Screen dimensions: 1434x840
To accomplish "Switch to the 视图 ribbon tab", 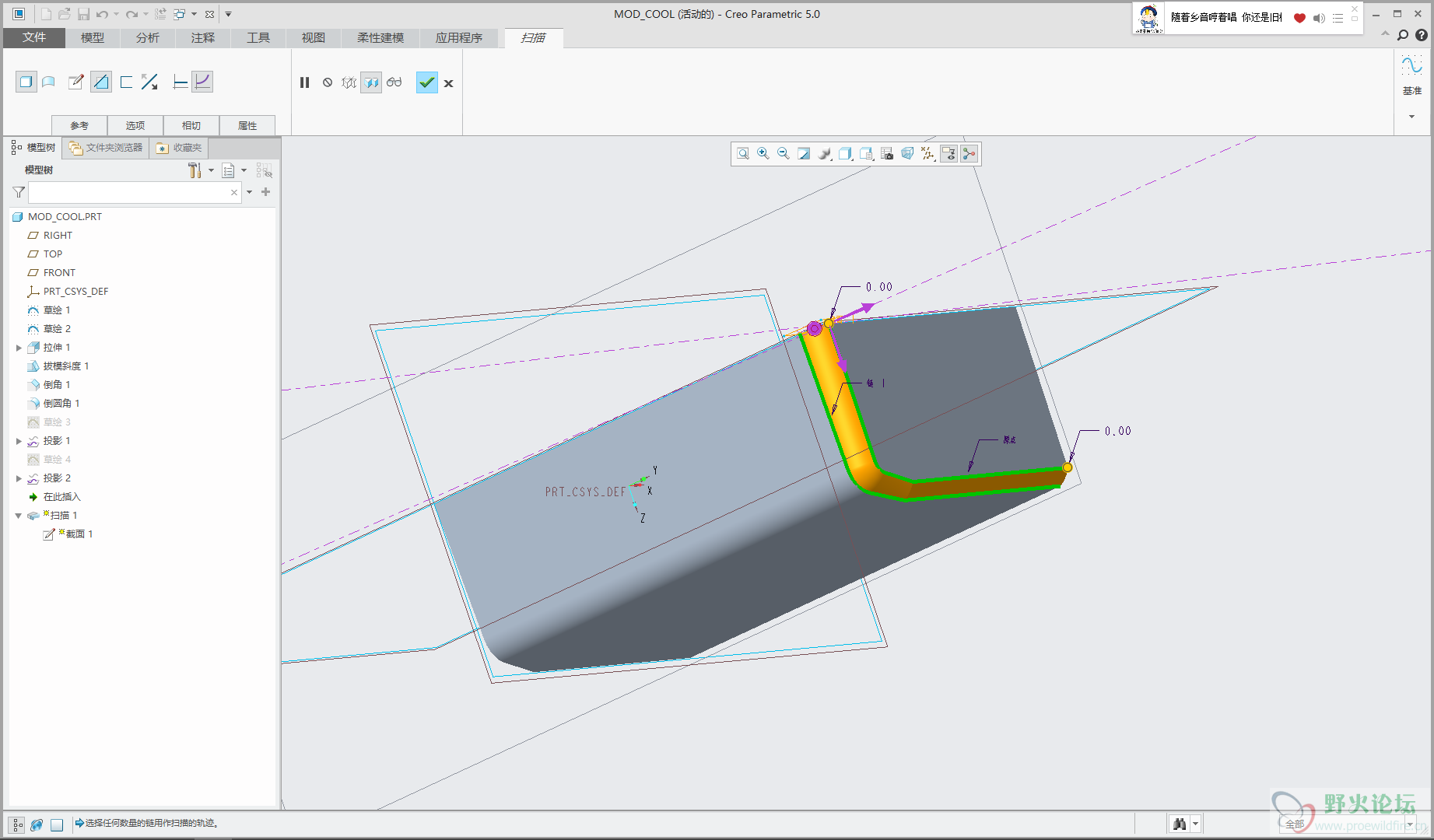I will tap(314, 37).
